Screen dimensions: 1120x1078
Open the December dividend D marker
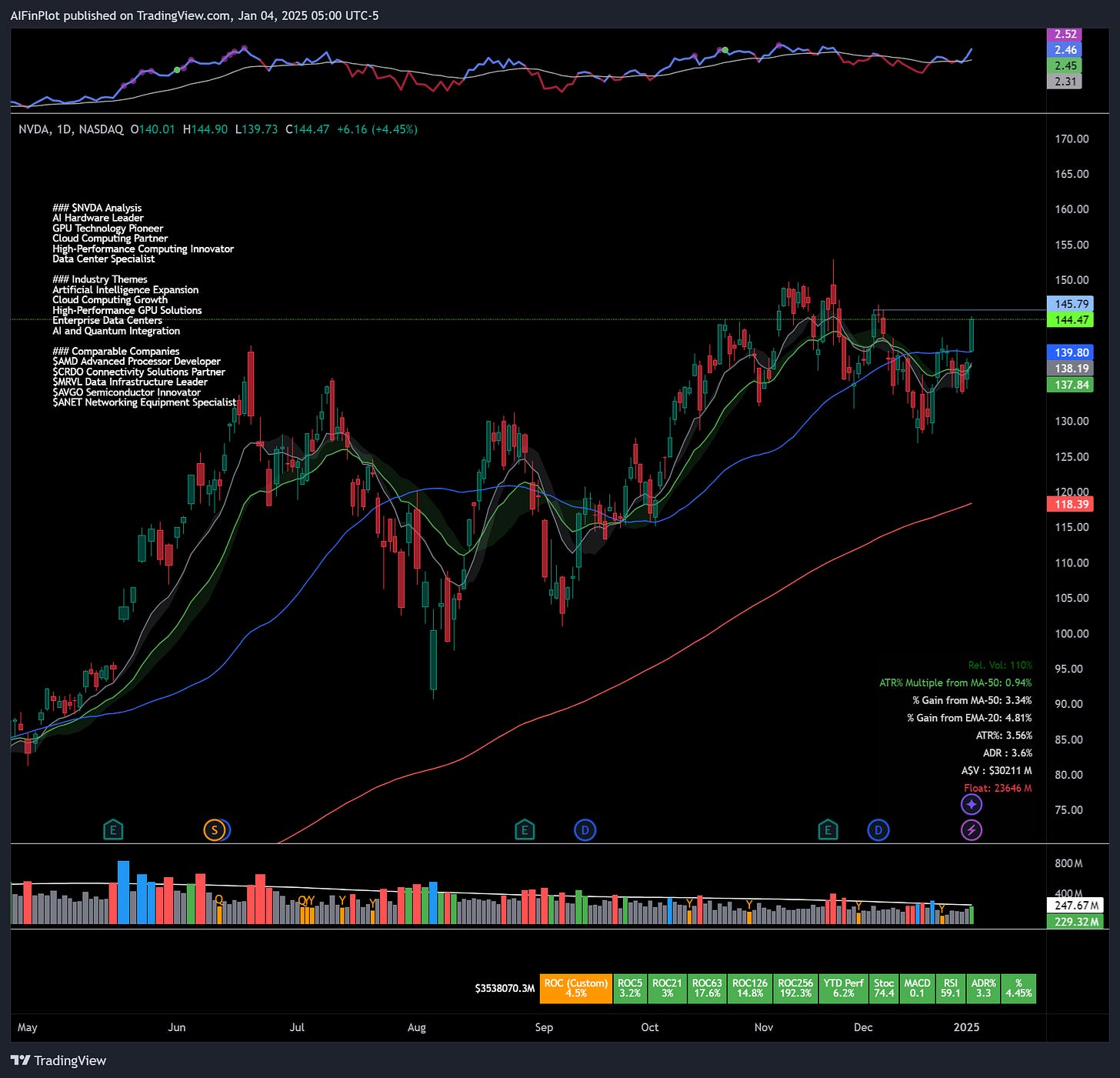pos(878,830)
